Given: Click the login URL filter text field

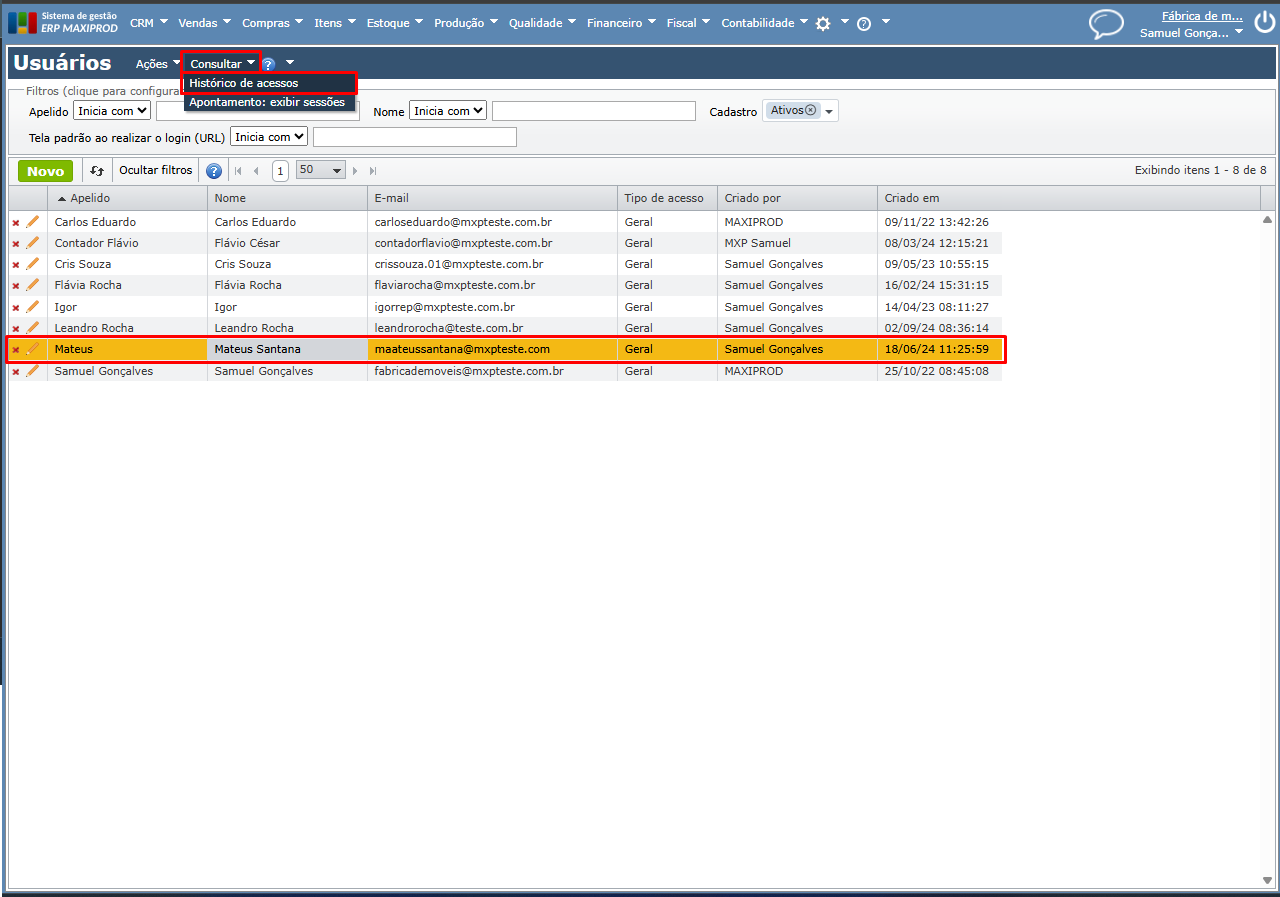Looking at the screenshot, I should (x=414, y=137).
